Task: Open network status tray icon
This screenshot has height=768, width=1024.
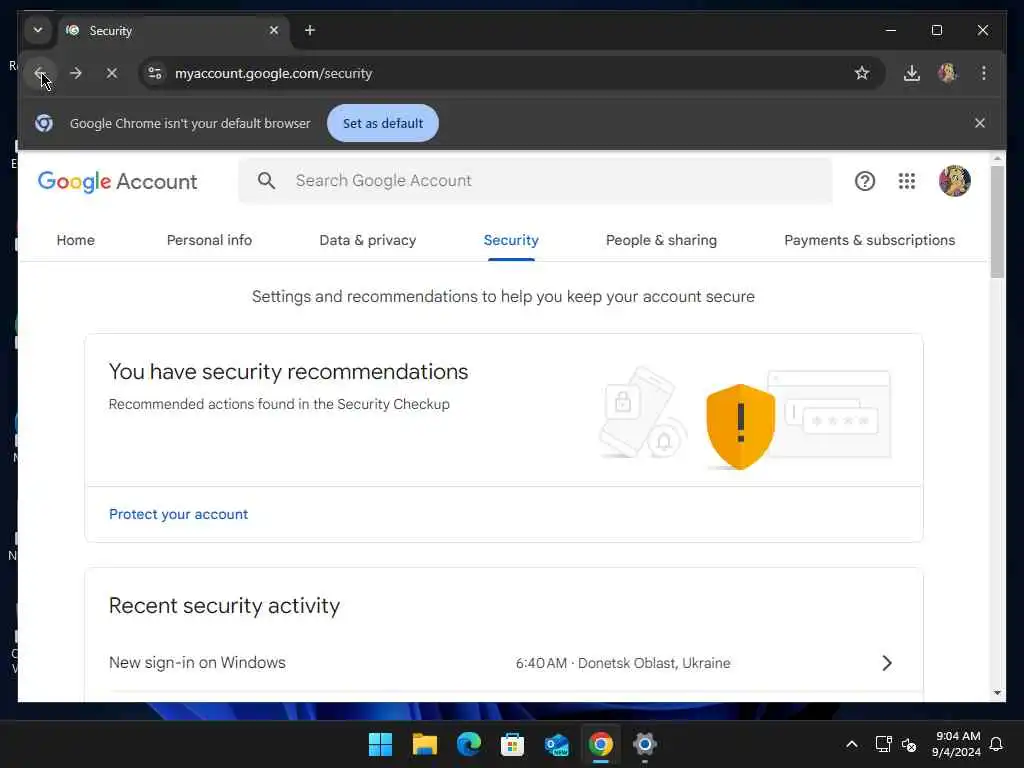Action: 883,744
